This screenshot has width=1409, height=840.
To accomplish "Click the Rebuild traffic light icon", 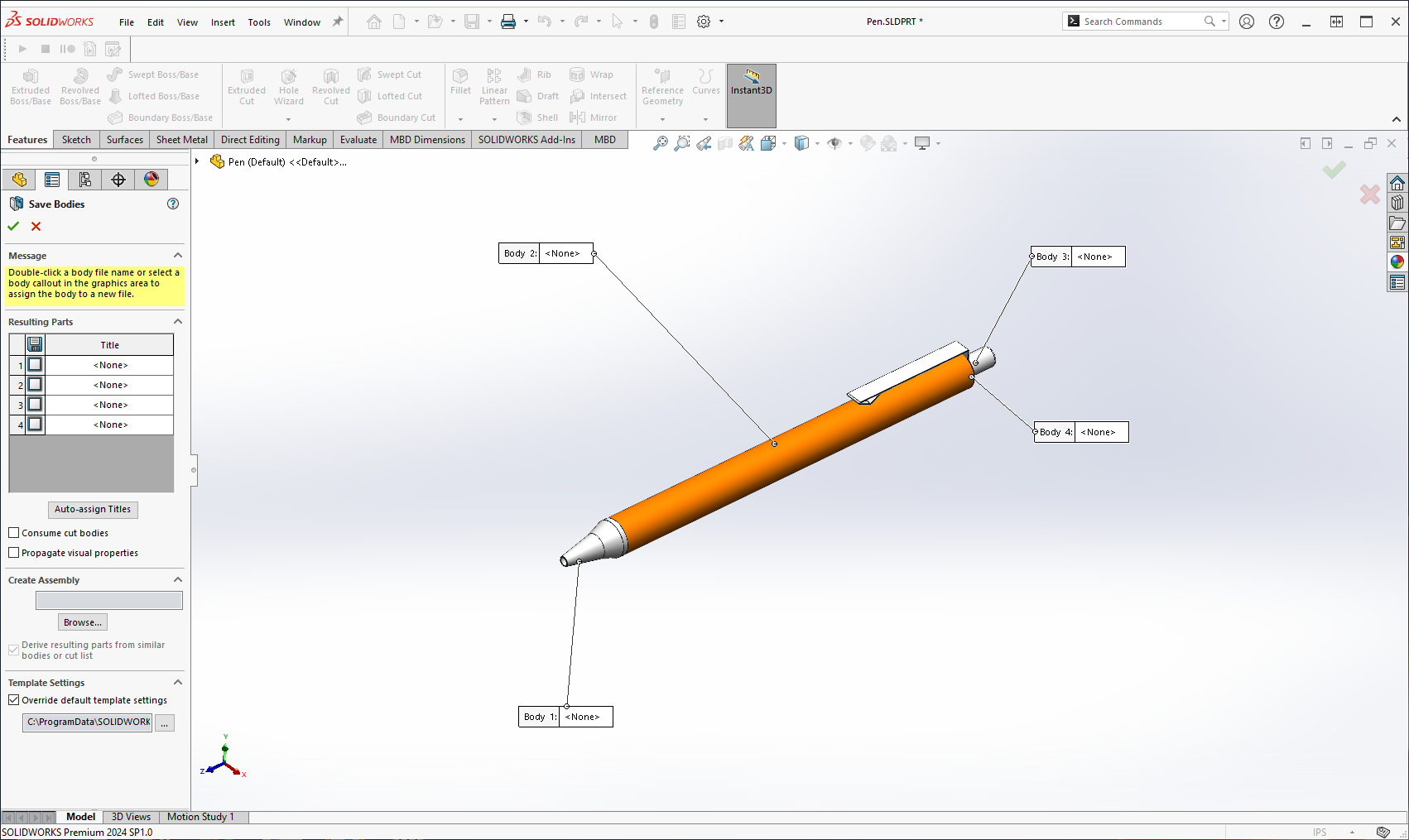I will [654, 22].
